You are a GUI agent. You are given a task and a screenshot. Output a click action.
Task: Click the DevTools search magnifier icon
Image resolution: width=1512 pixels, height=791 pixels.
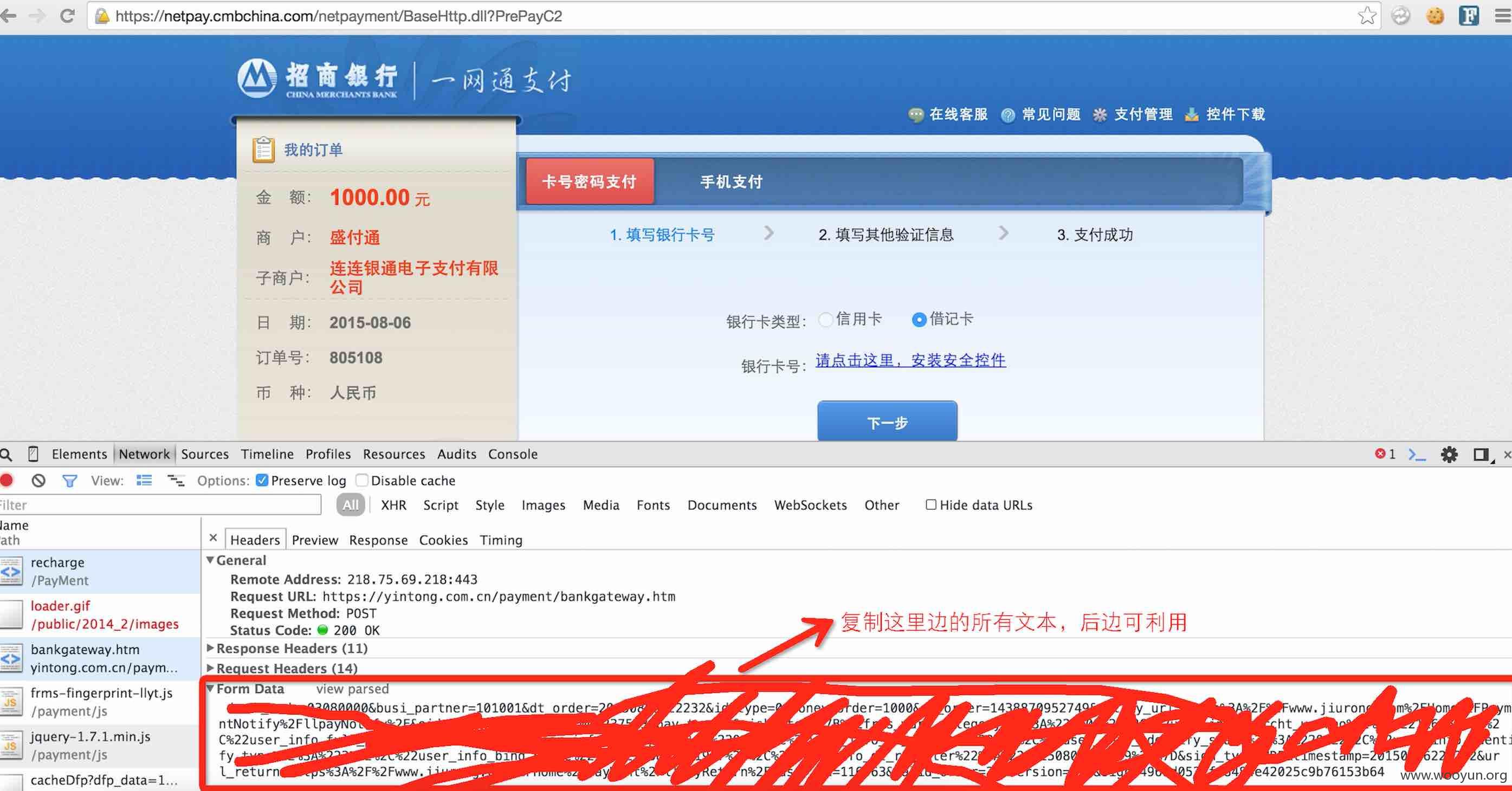(x=7, y=454)
